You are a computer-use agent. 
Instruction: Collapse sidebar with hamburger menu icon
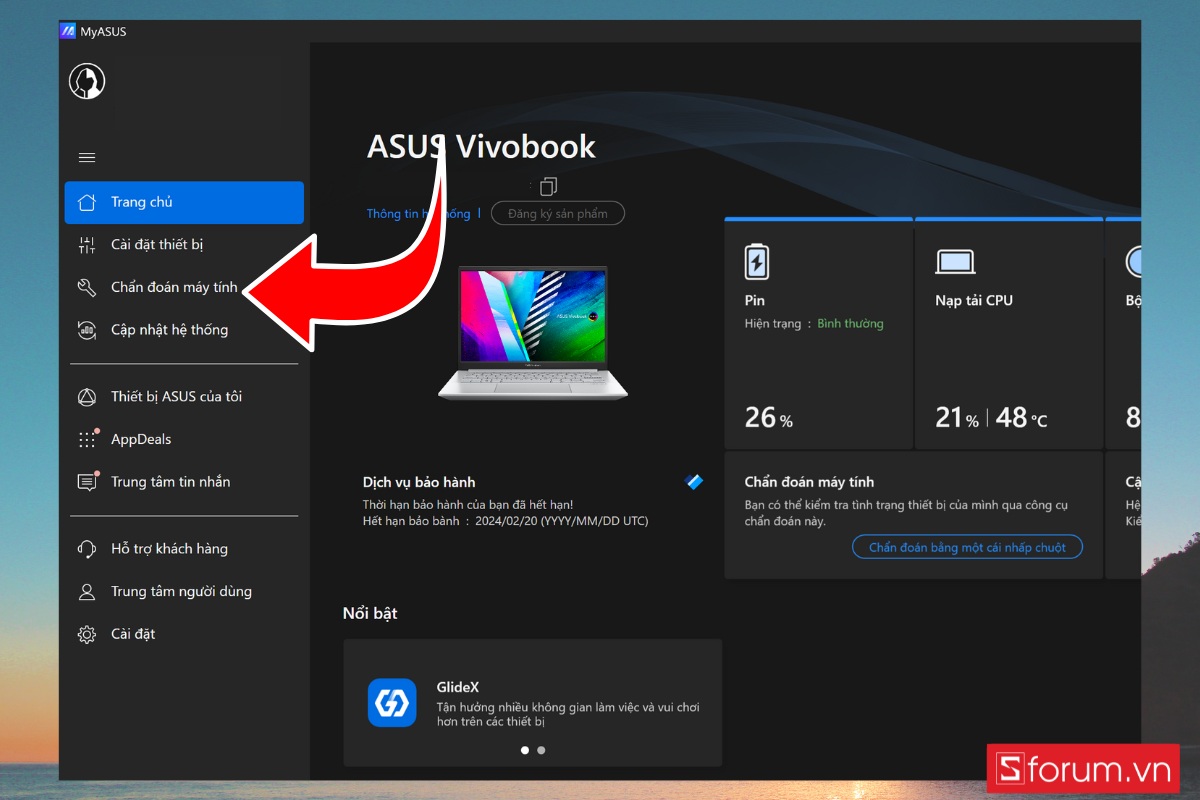tap(87, 157)
